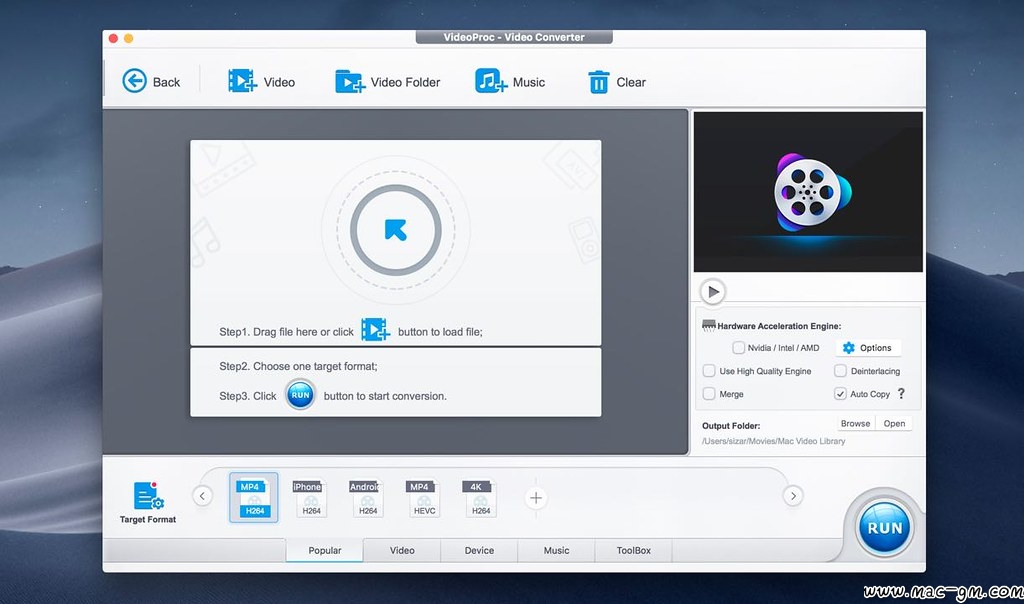1024x604 pixels.
Task: Uncheck the Auto Copy option
Action: coord(840,394)
